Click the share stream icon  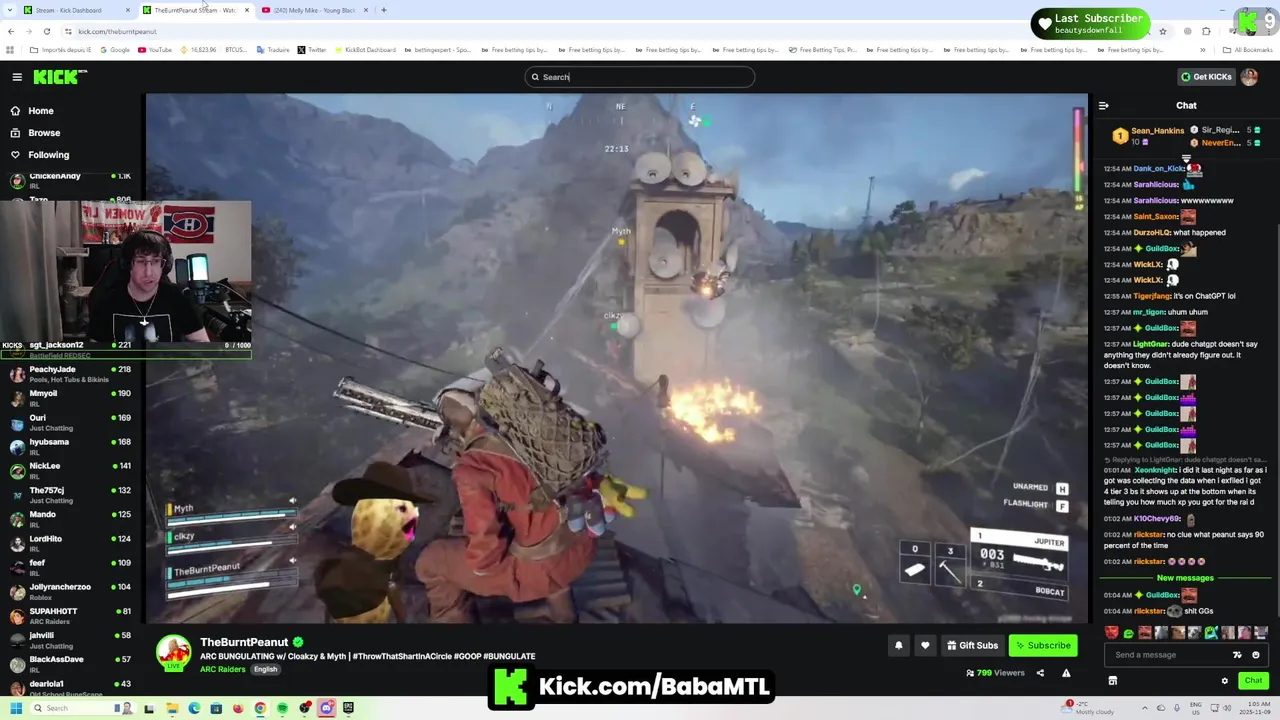point(1040,673)
